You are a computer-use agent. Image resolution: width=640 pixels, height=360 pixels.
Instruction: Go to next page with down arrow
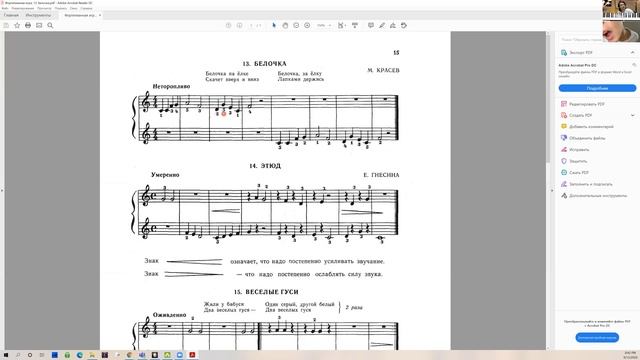point(240,25)
